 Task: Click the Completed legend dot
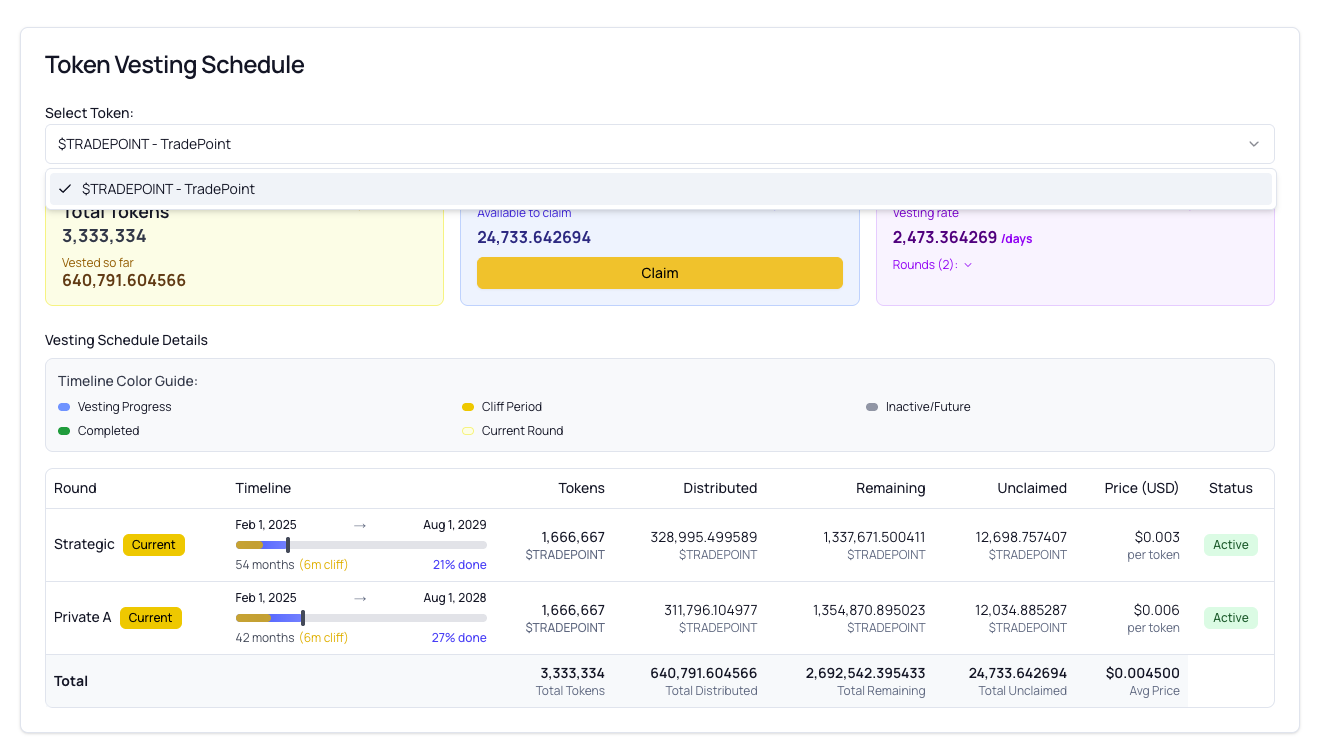click(65, 431)
